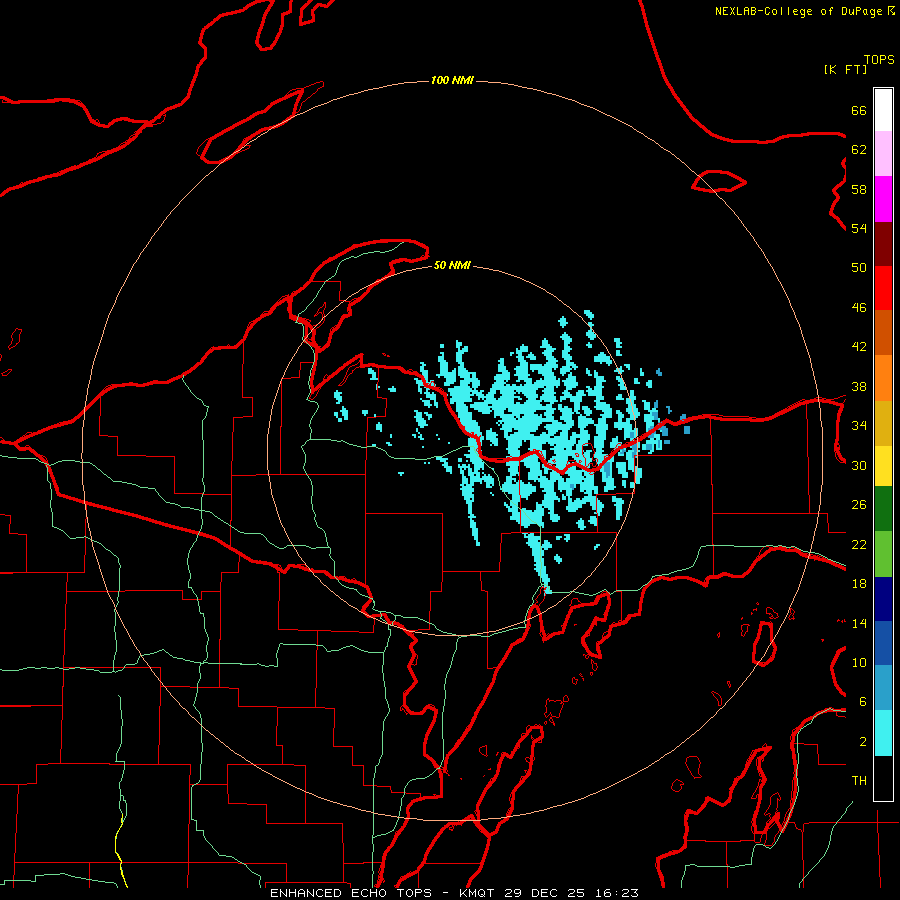
Task: Click the legend value '58'
Action: (859, 189)
